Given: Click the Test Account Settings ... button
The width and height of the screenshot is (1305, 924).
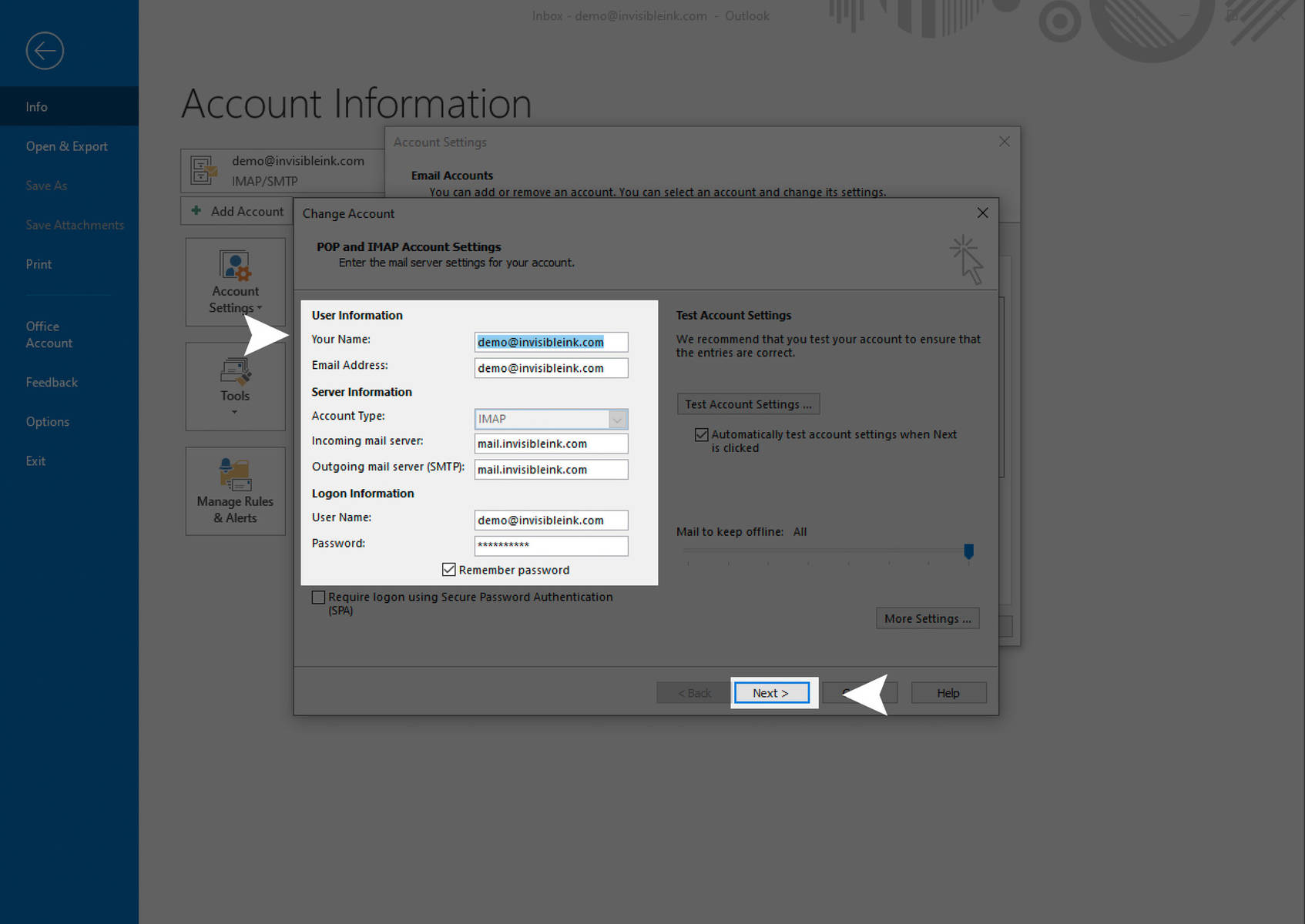Looking at the screenshot, I should (x=748, y=404).
